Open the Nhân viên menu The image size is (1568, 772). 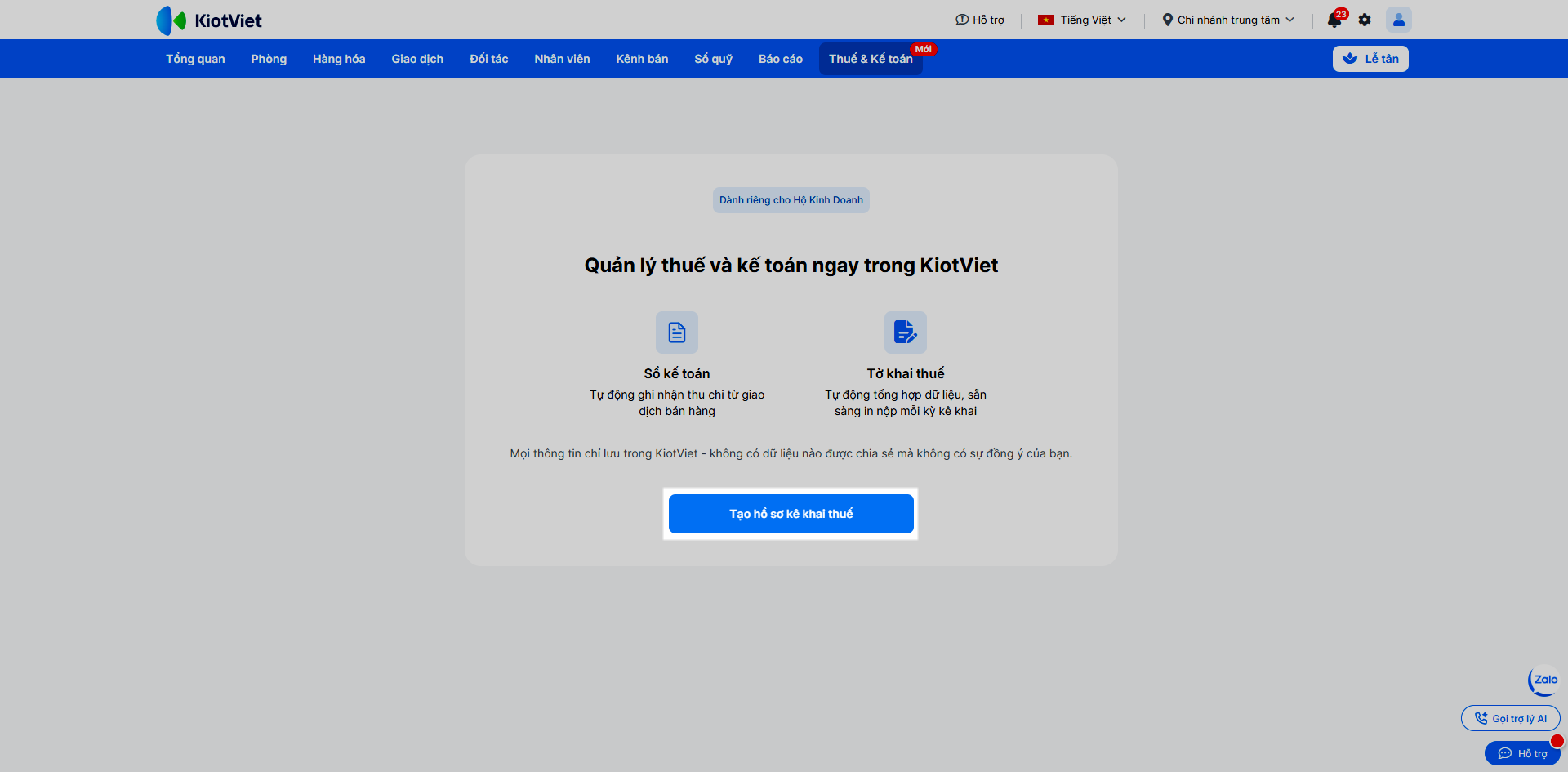pyautogui.click(x=562, y=59)
